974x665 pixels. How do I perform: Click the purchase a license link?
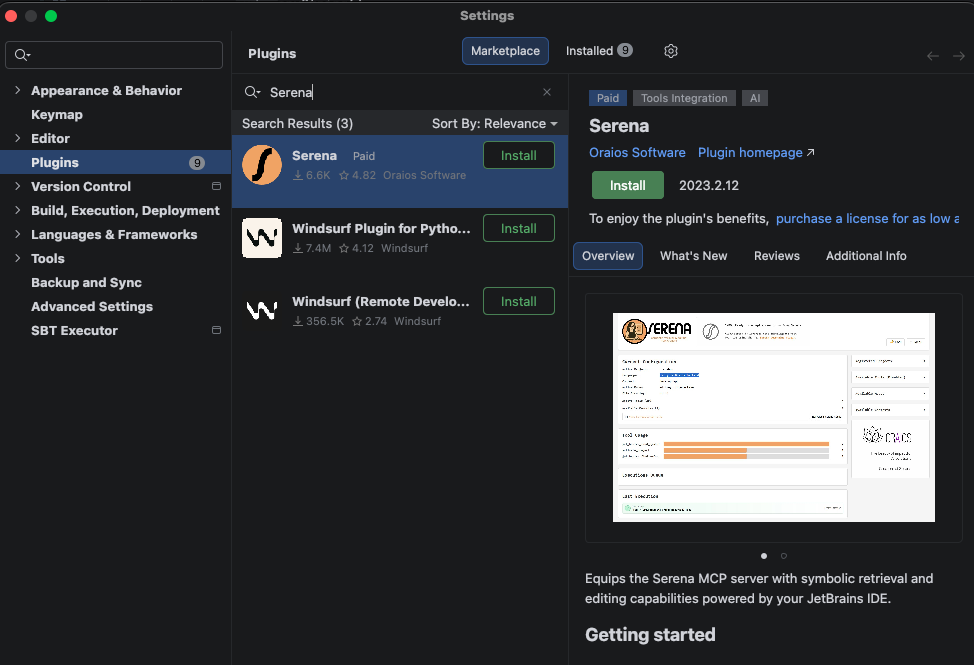pos(868,219)
